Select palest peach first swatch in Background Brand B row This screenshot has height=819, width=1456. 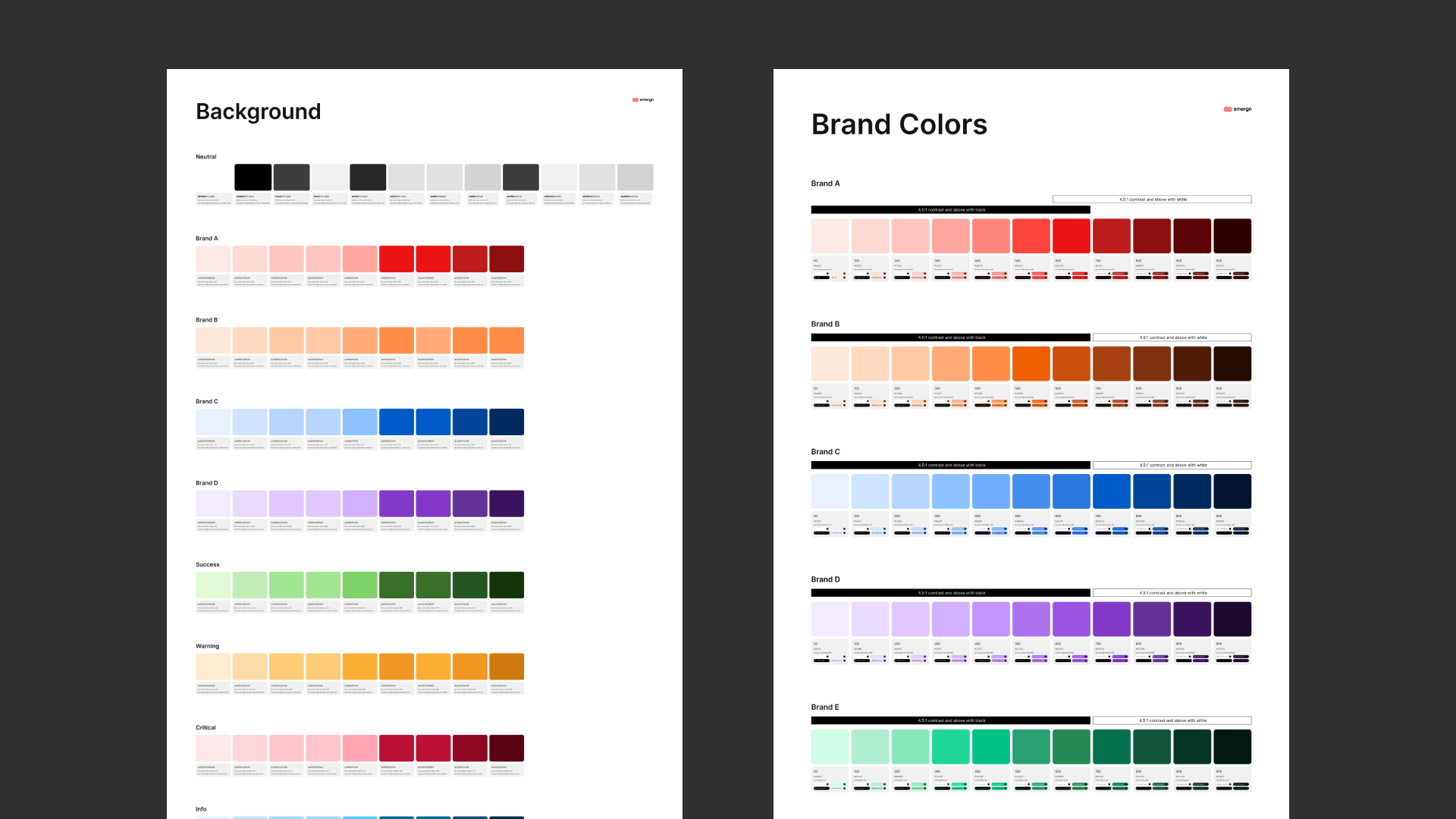pos(213,340)
